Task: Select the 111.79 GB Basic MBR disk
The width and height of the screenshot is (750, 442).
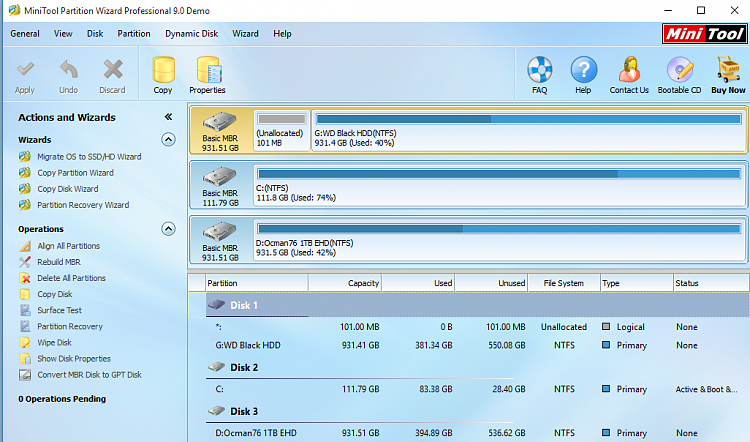Action: [221, 186]
